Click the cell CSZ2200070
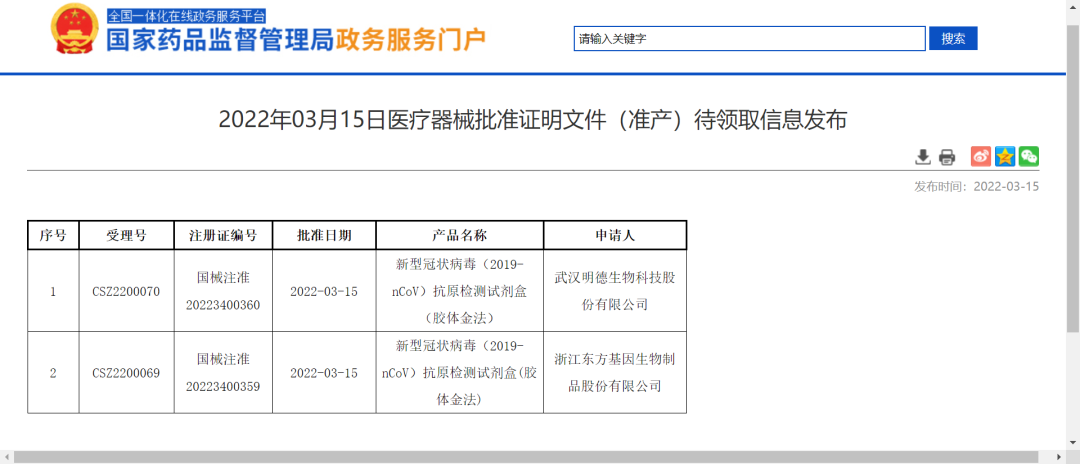The image size is (1080, 464). (126, 291)
